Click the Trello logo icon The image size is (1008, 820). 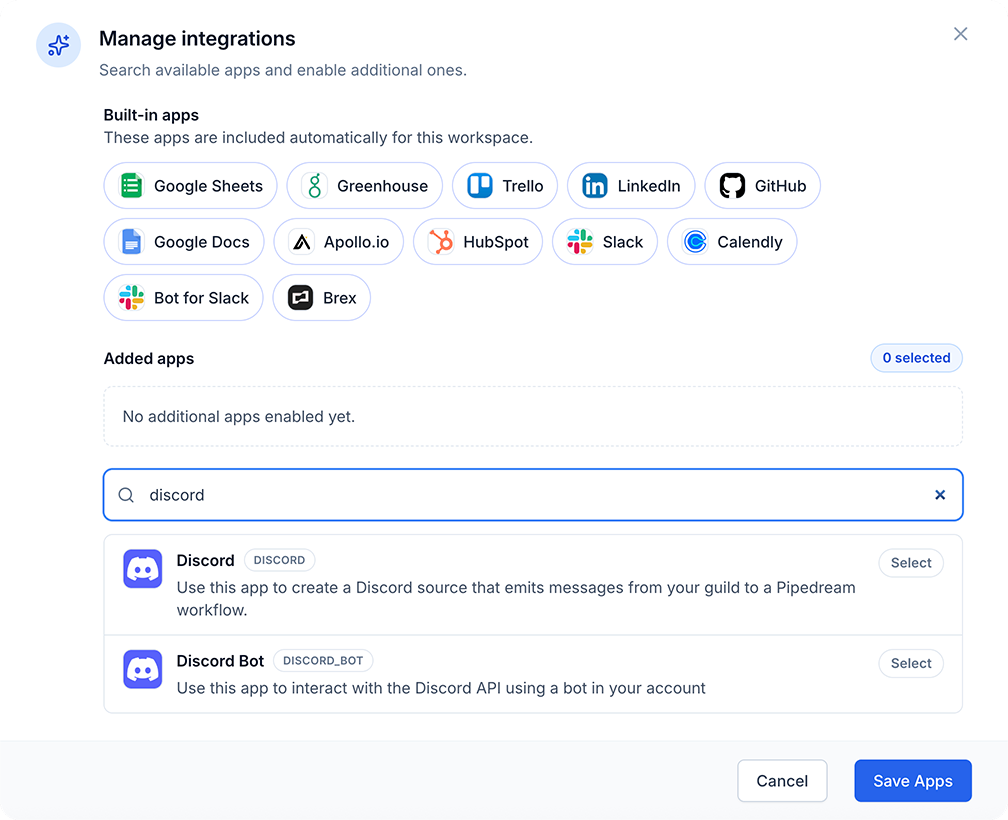pos(480,186)
